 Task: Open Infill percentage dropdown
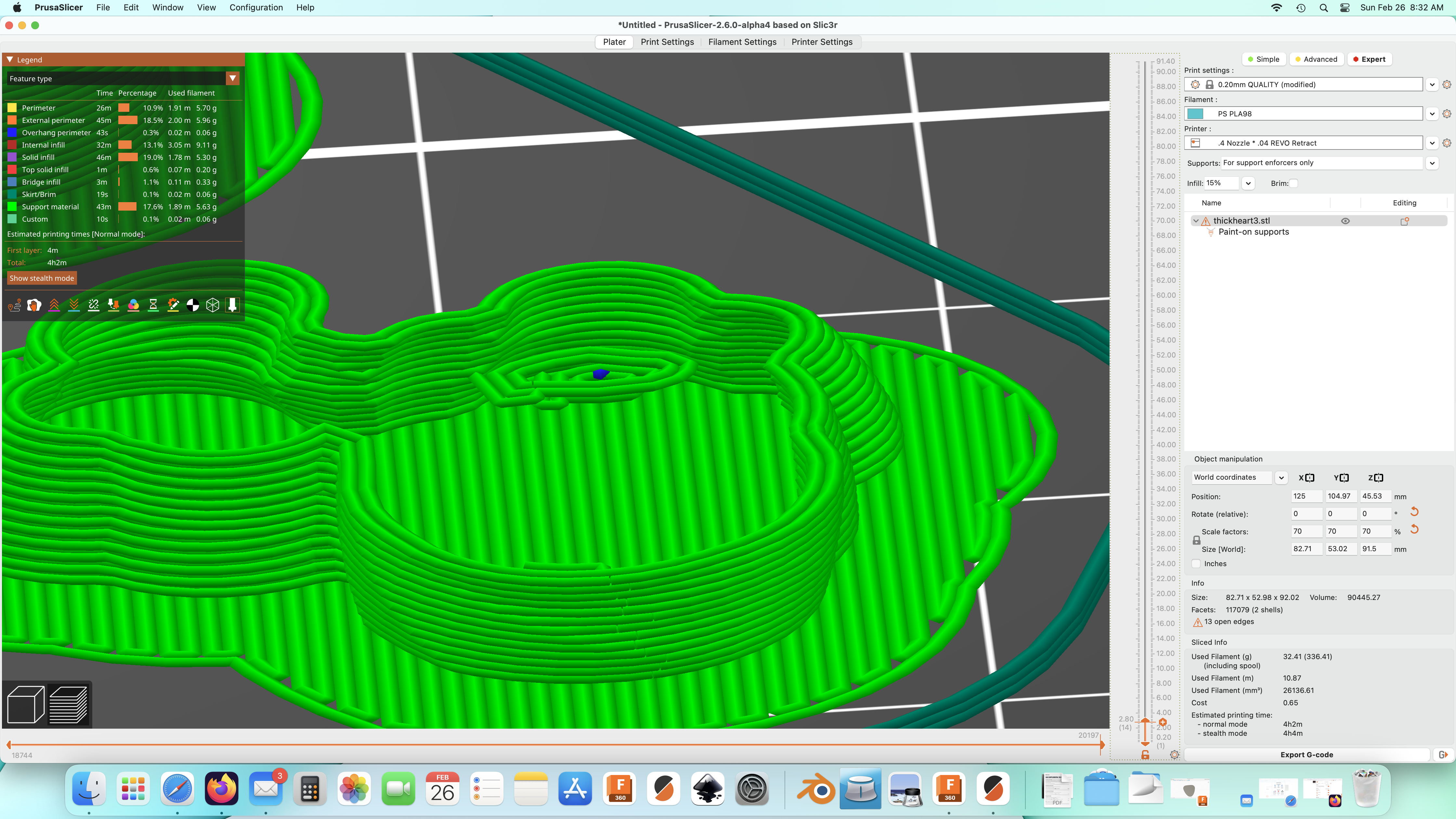click(1248, 183)
